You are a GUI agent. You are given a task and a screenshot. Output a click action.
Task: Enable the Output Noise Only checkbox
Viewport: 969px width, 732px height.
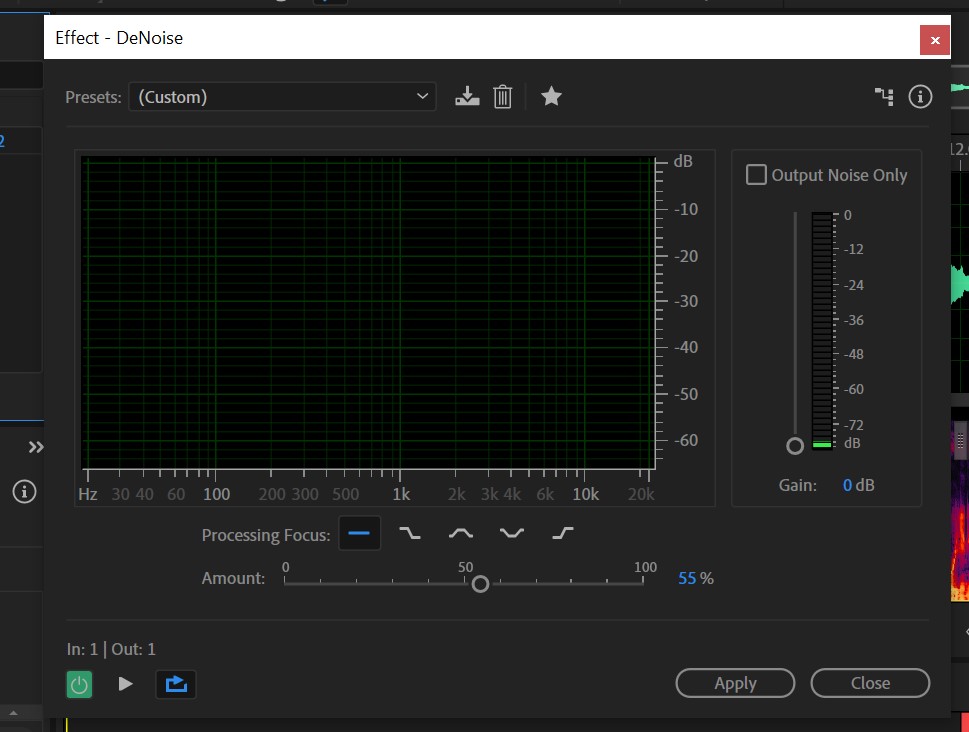click(x=757, y=175)
